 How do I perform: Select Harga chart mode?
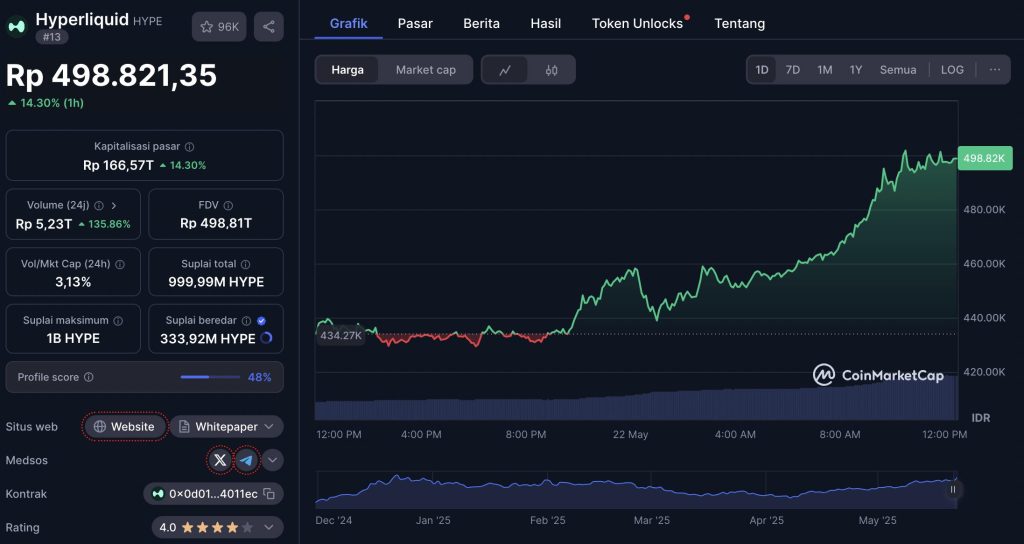pyautogui.click(x=347, y=70)
